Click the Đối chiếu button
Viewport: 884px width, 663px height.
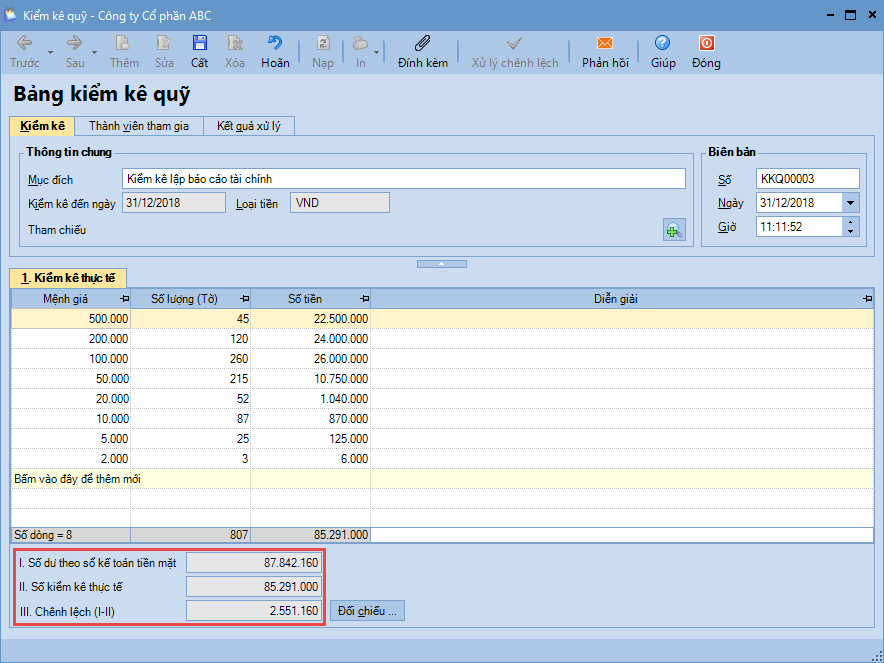367,610
